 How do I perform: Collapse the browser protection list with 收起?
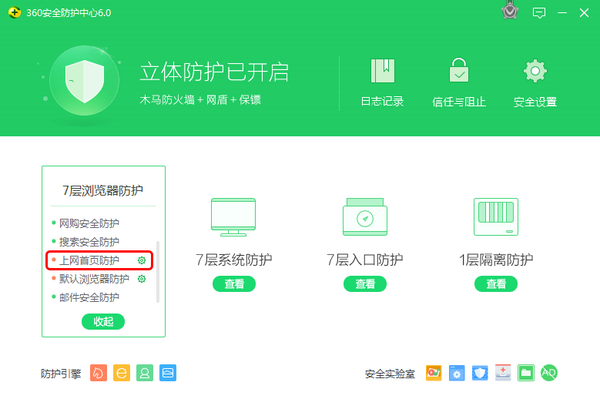103,321
